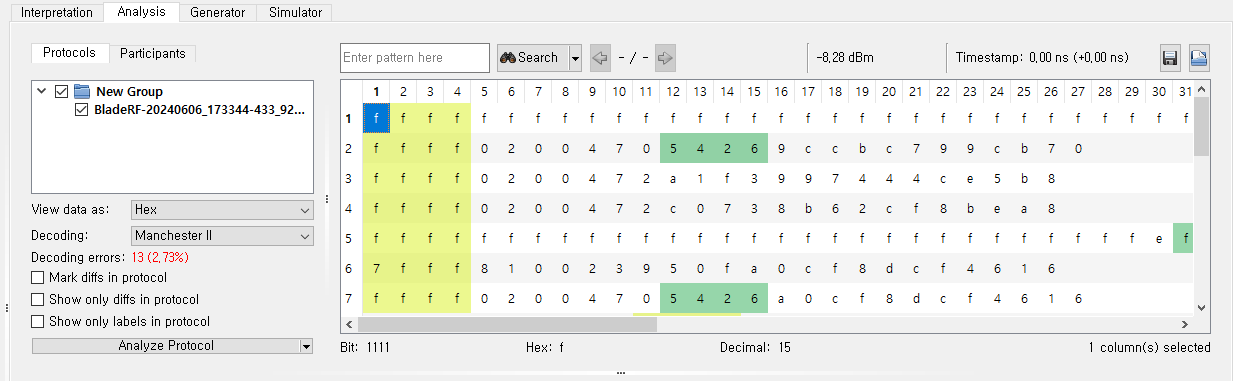This screenshot has height=381, width=1233.
Task: Collapse the New Group tree node
Action: point(41,91)
